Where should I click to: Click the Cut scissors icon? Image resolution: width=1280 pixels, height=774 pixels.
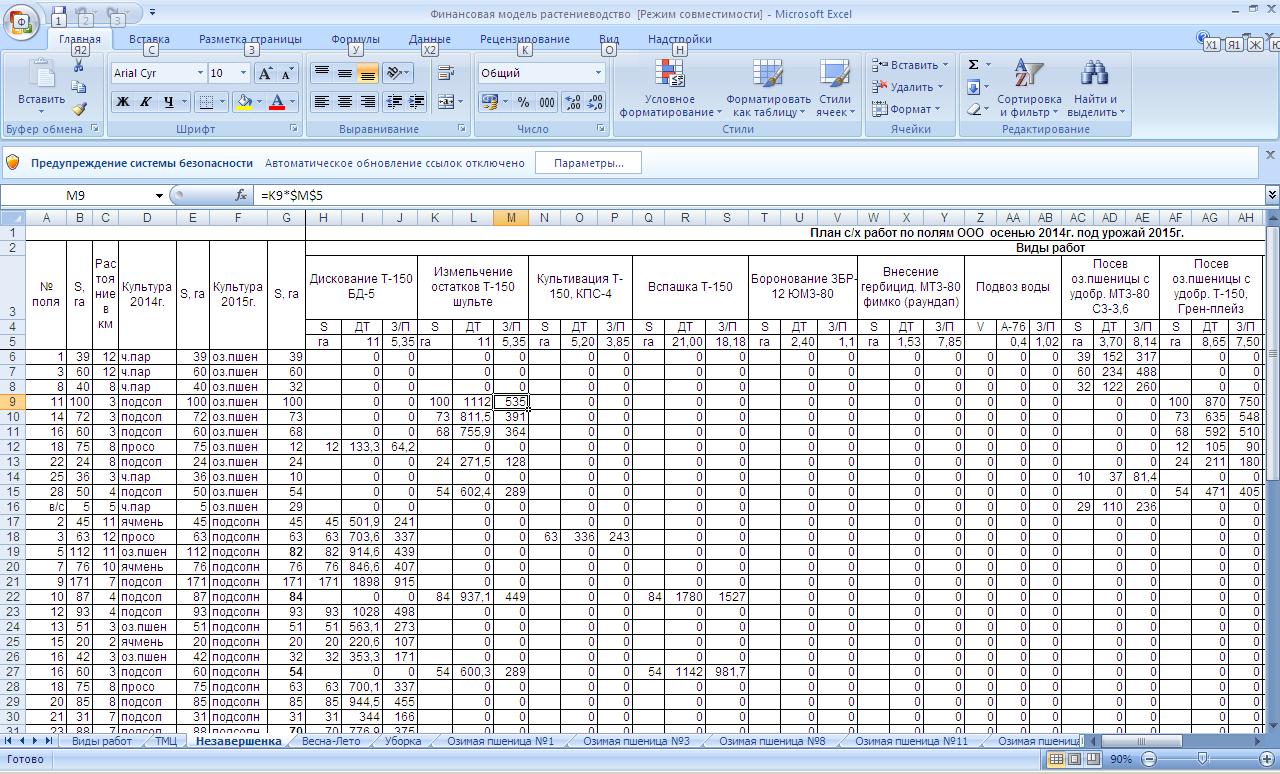(x=79, y=66)
